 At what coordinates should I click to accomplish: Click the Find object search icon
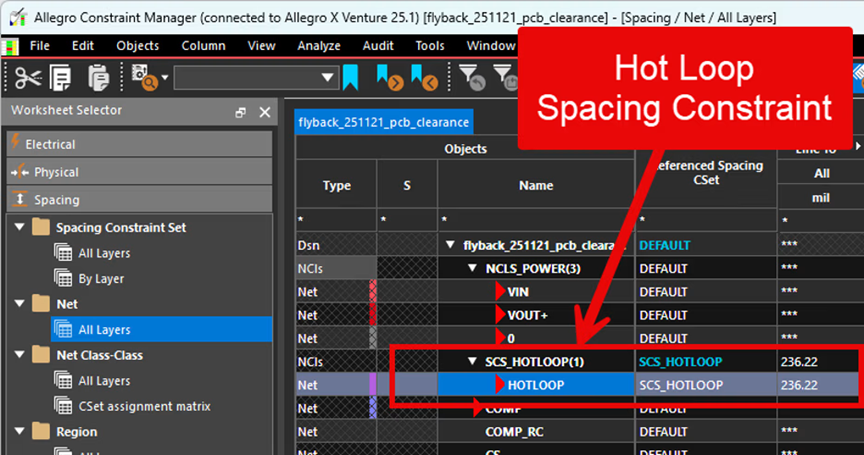(144, 77)
